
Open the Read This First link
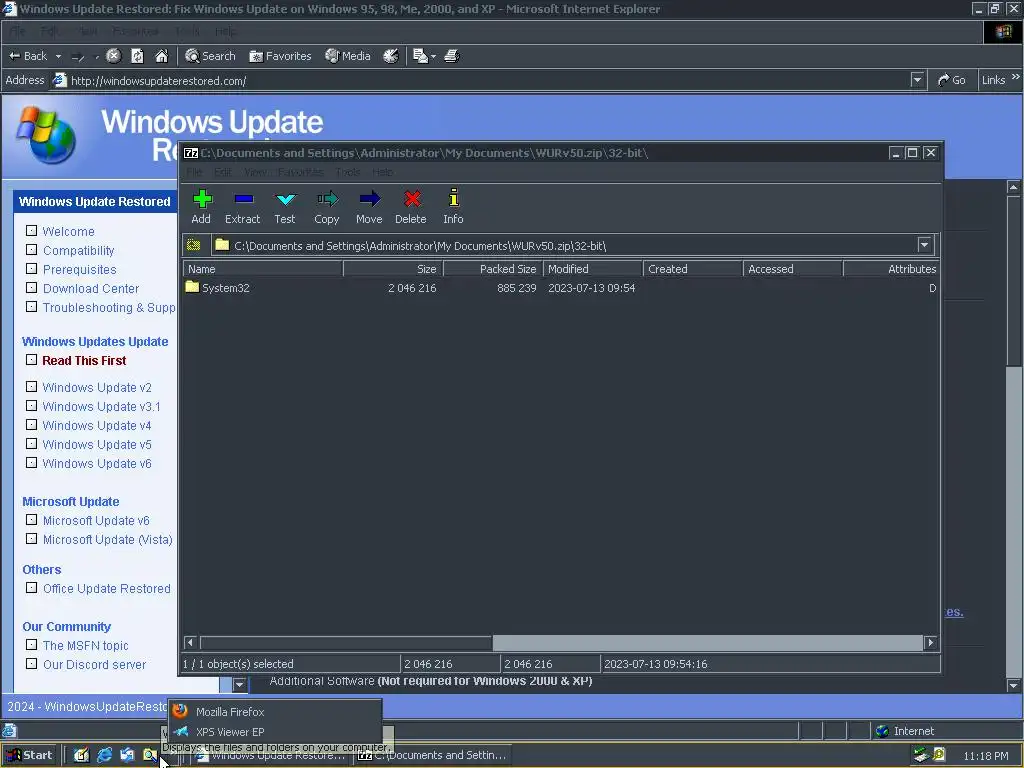(84, 360)
